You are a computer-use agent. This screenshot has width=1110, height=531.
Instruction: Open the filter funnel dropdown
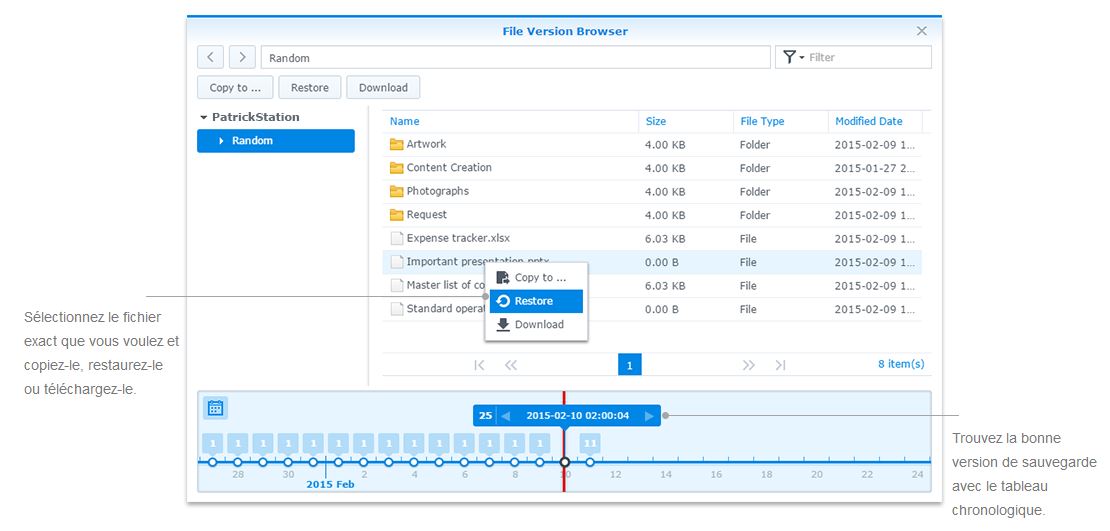pos(794,57)
